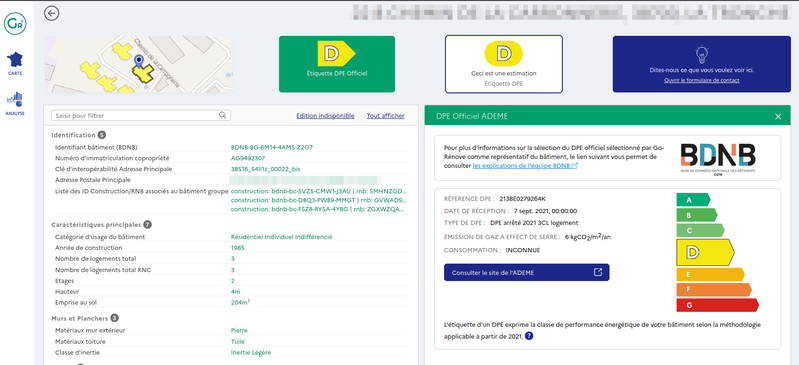Click consumption value INCONNUE

click(523, 250)
